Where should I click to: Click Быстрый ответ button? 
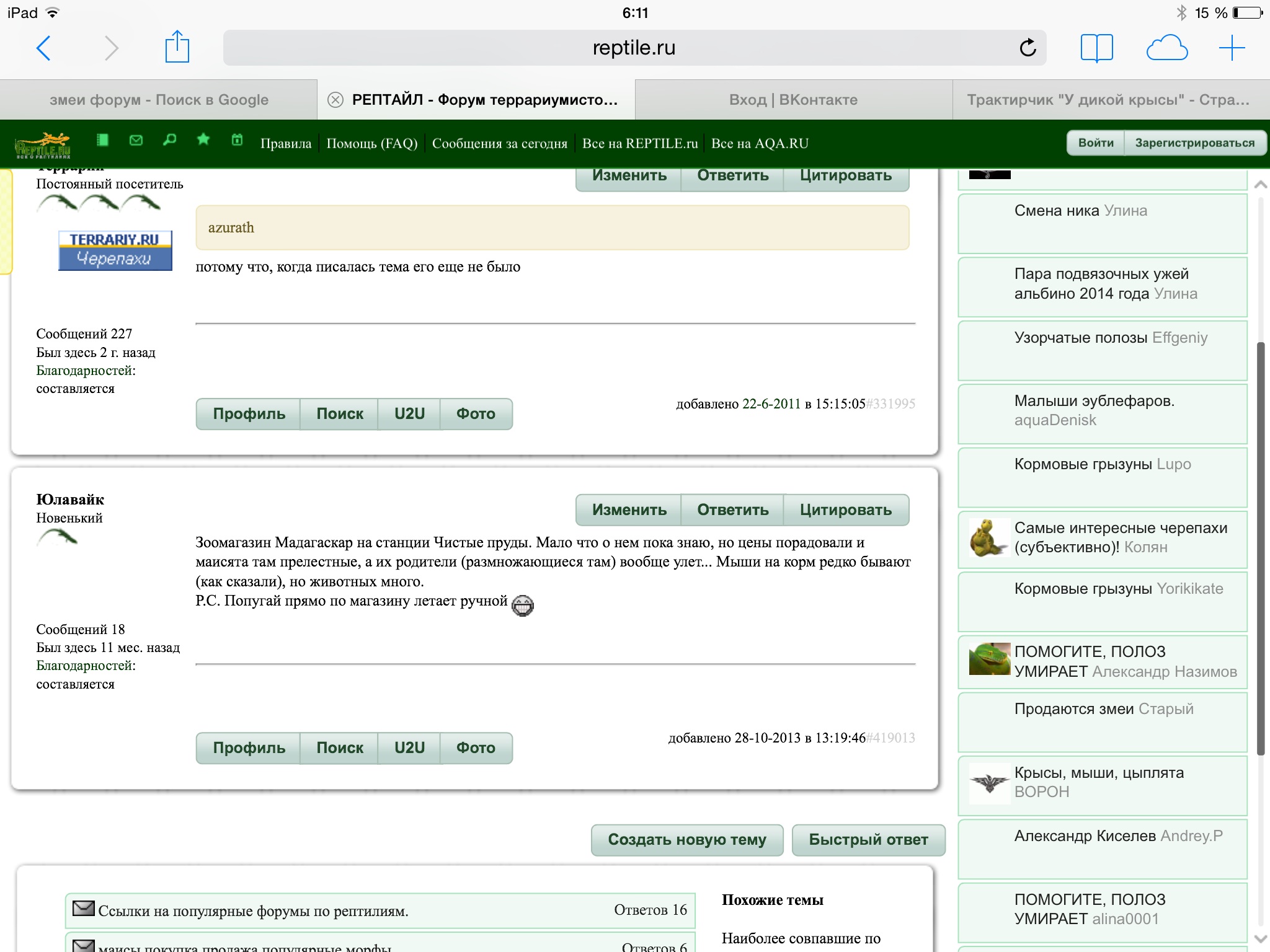[x=868, y=840]
